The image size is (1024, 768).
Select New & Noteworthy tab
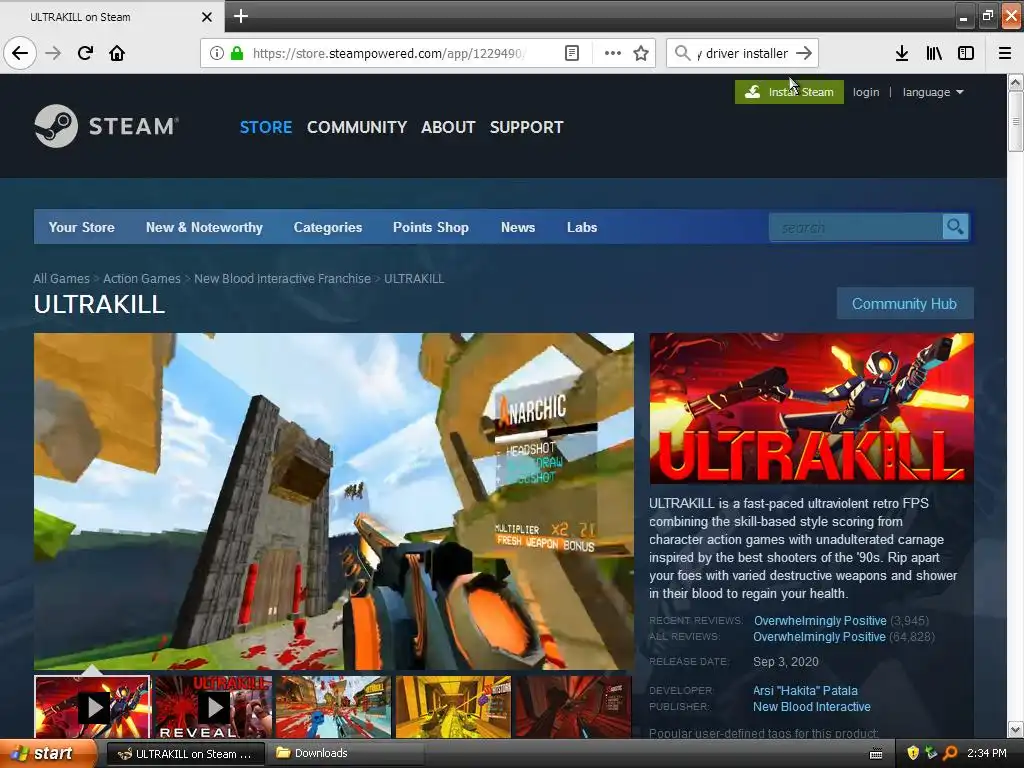pos(204,227)
